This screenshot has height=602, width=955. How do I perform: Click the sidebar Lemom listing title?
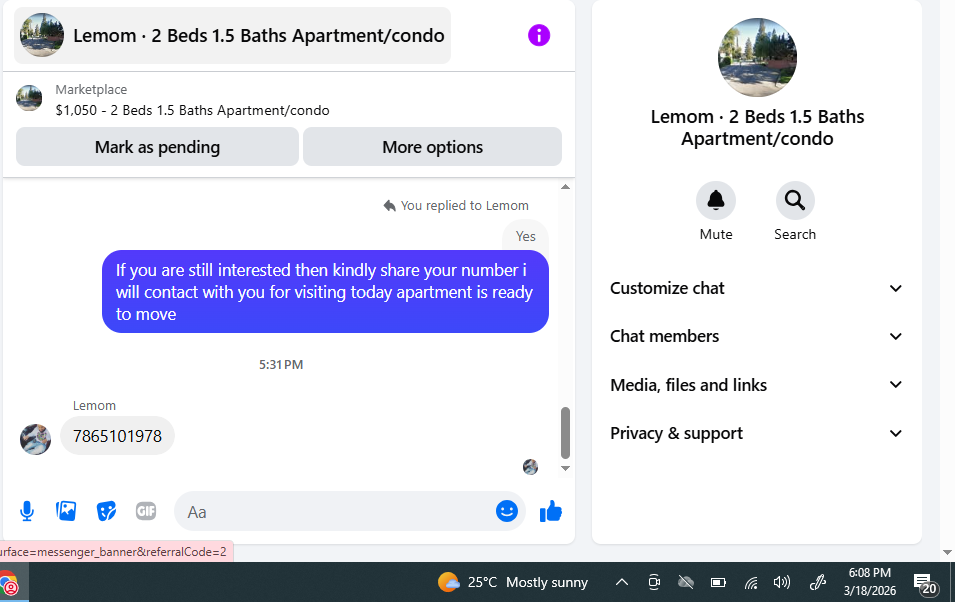757,127
